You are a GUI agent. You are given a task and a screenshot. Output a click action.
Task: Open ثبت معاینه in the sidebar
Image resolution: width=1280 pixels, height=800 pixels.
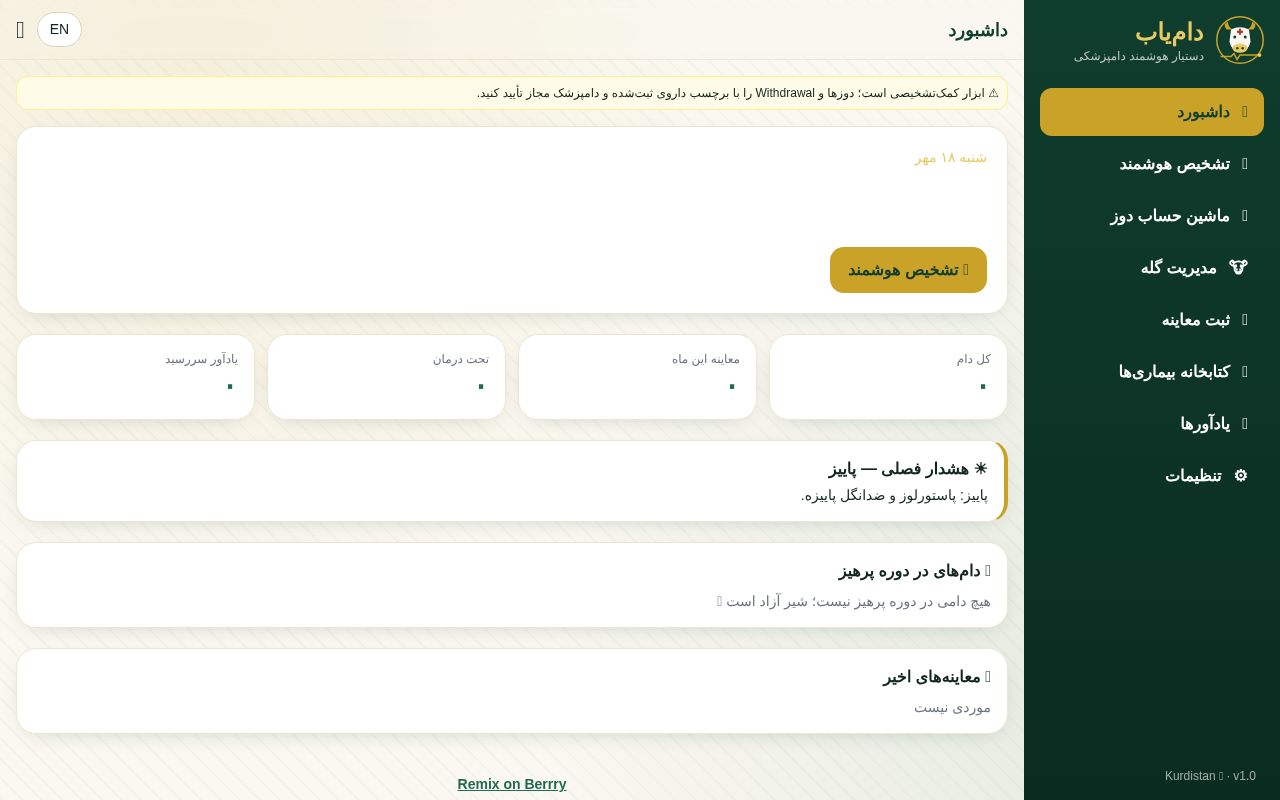click(1152, 320)
